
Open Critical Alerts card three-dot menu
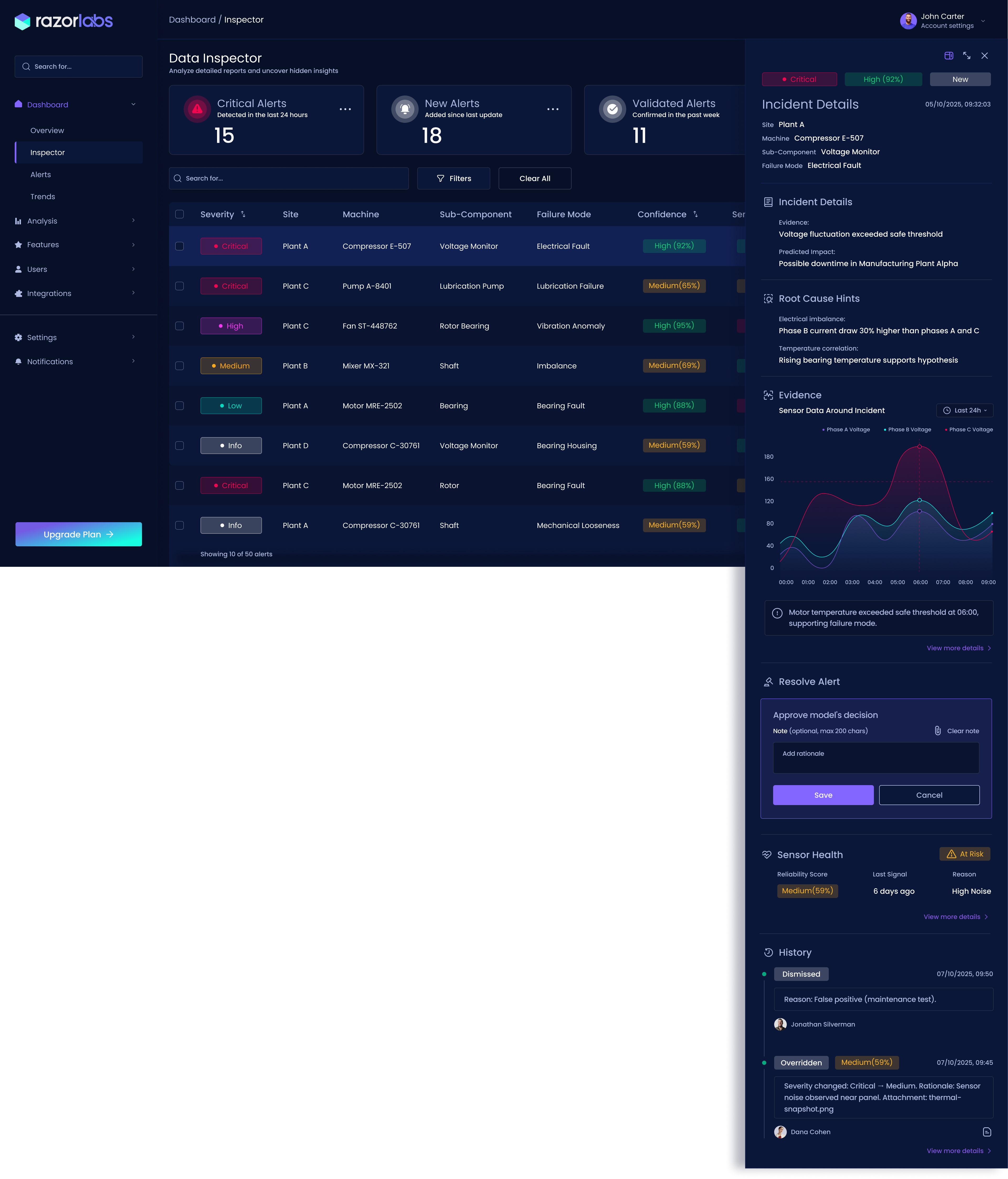345,109
